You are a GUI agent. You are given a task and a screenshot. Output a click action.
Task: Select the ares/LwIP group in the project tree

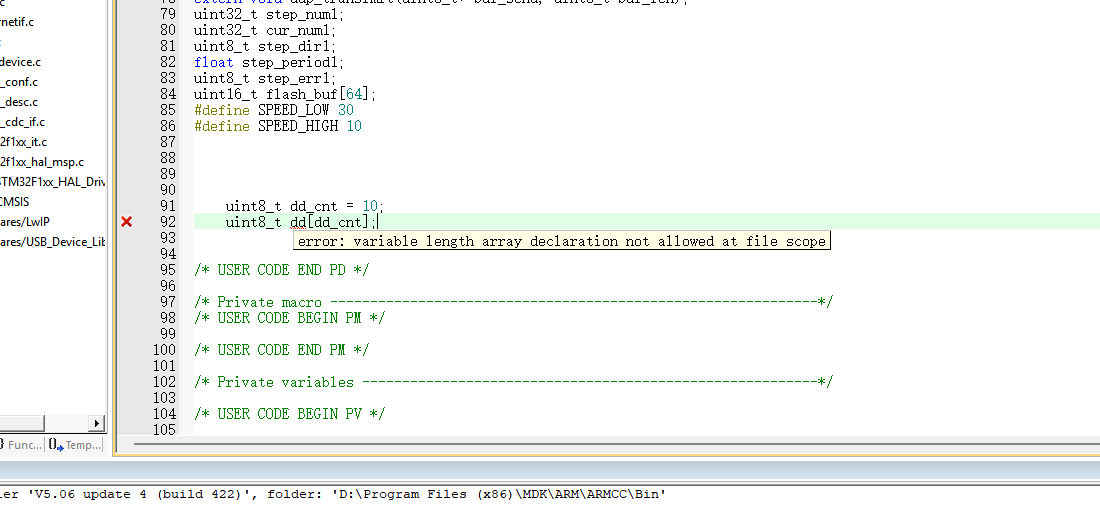pos(25,222)
